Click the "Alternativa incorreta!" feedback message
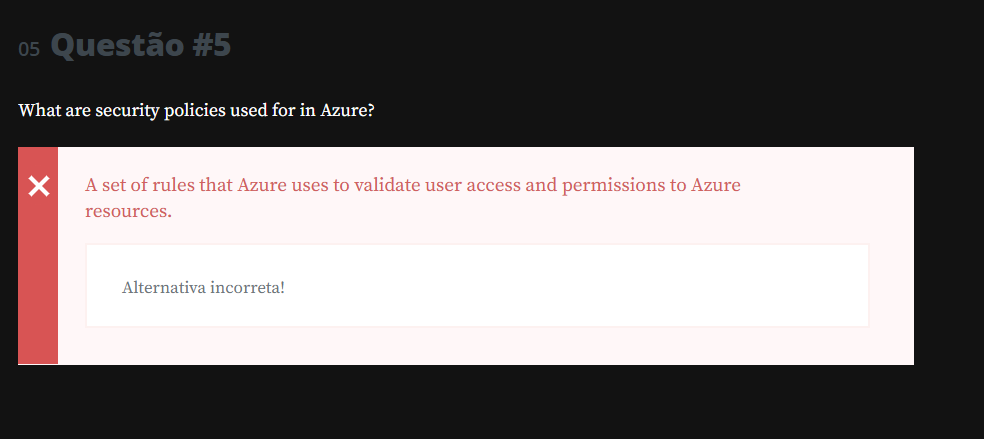Image resolution: width=984 pixels, height=439 pixels. coord(203,288)
